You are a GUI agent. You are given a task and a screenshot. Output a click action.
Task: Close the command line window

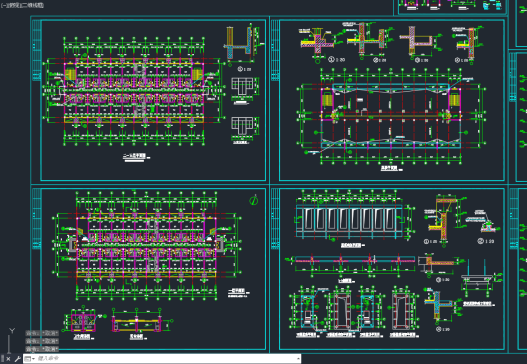coord(8,359)
